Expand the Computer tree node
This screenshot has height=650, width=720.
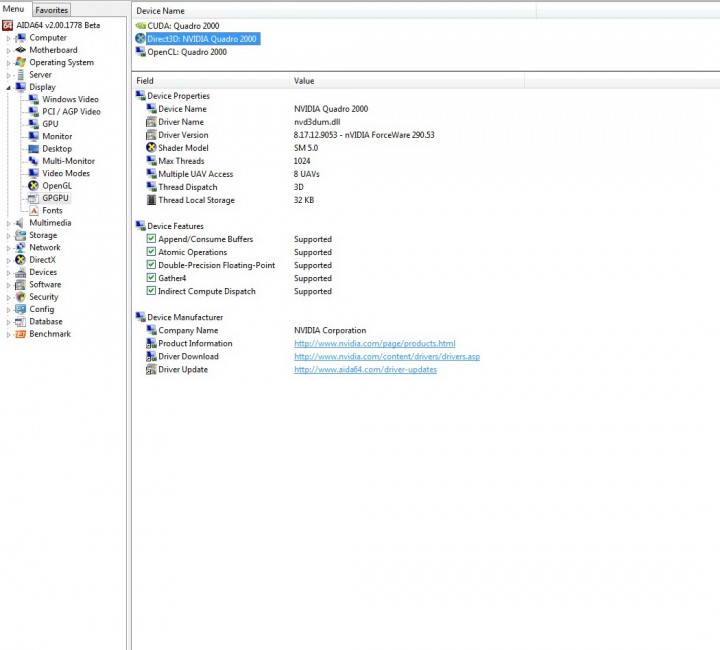(8, 39)
